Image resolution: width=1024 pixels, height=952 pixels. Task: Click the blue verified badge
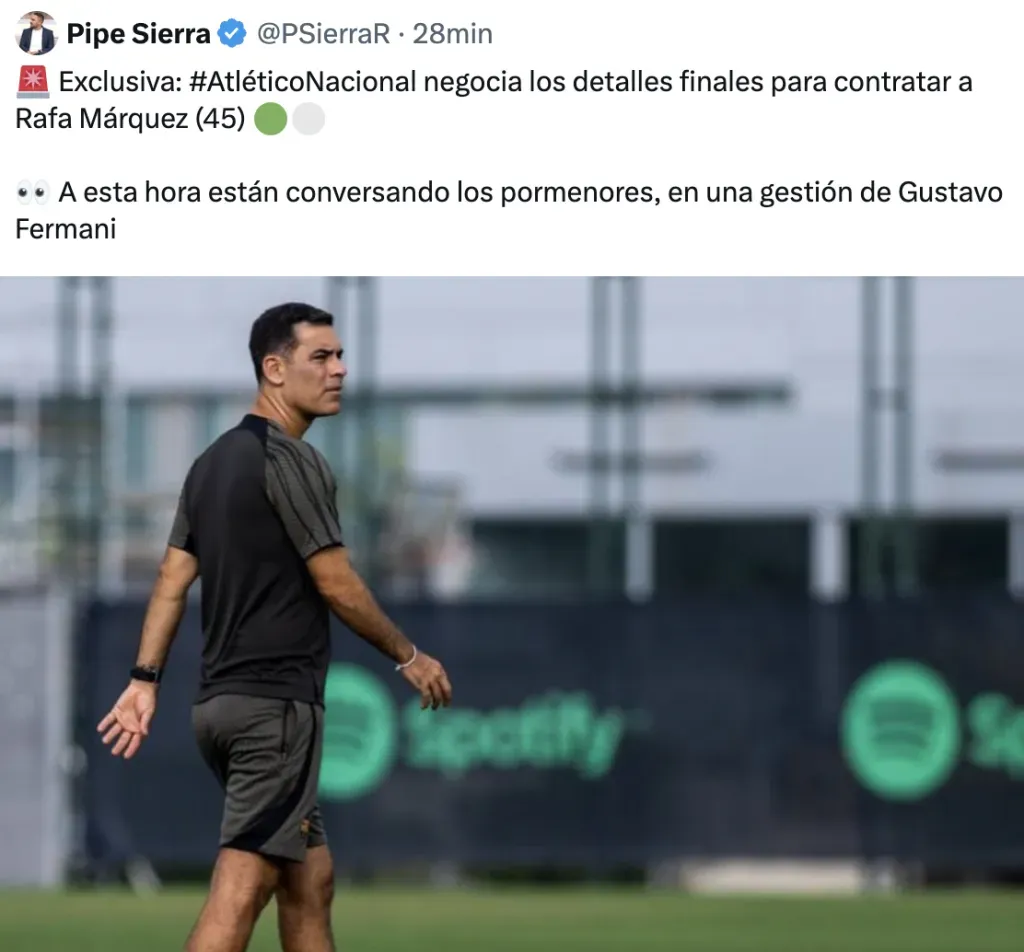[x=232, y=33]
